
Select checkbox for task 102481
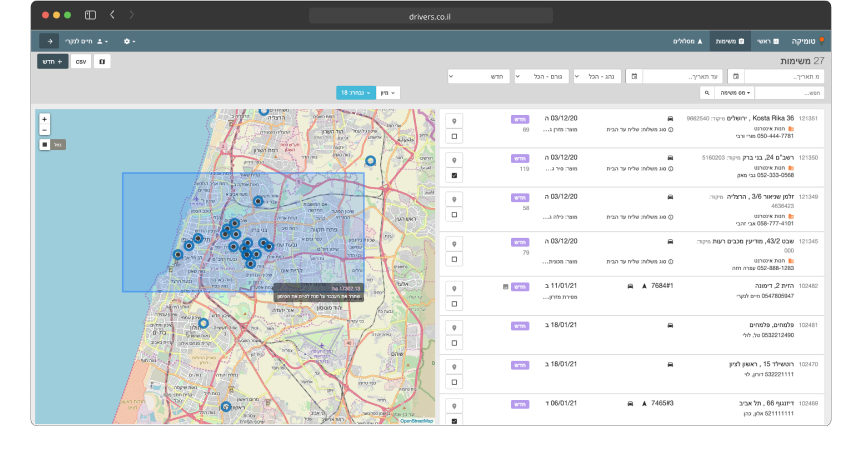[454, 343]
